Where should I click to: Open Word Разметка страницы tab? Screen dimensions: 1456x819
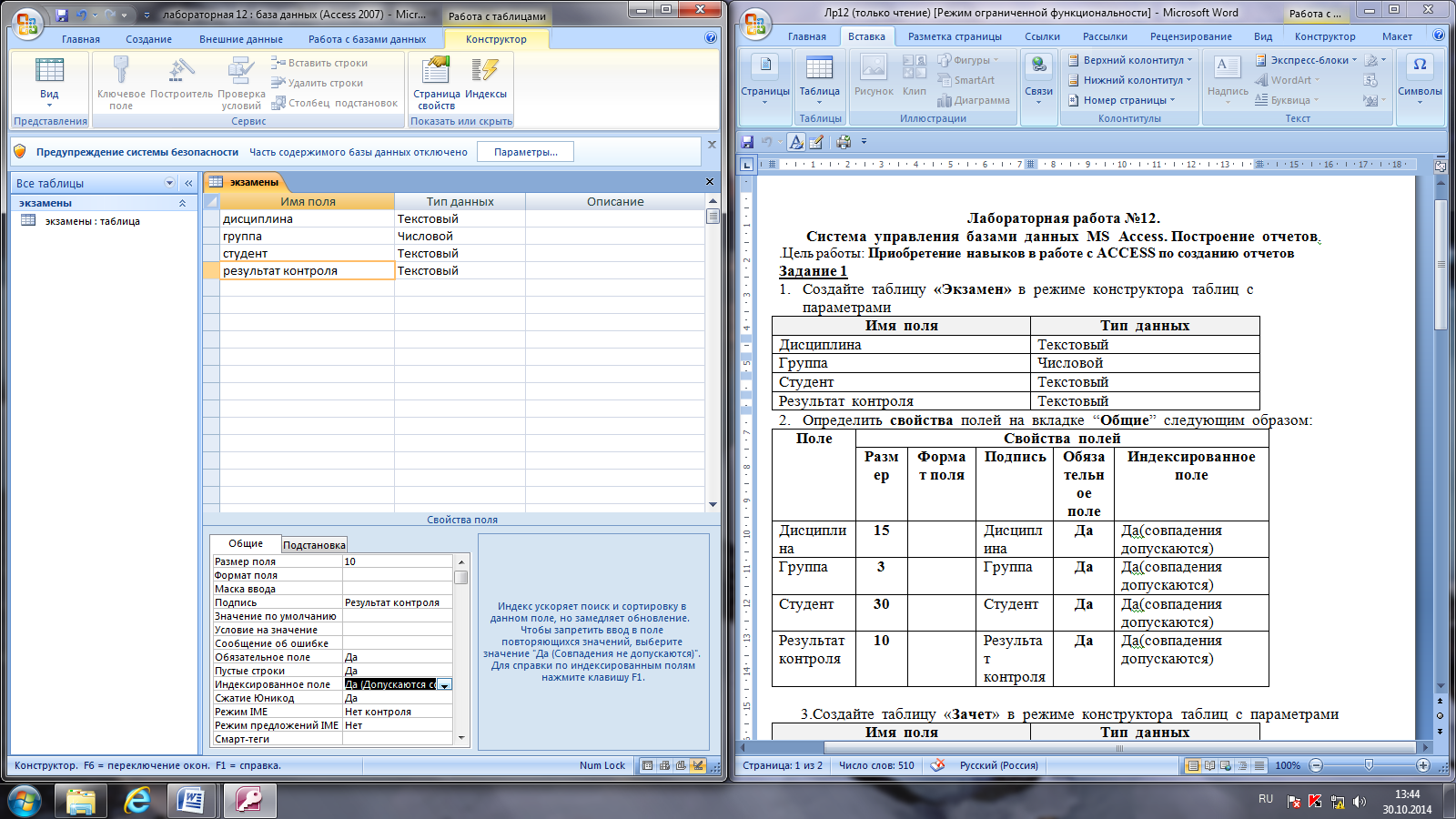point(955,36)
